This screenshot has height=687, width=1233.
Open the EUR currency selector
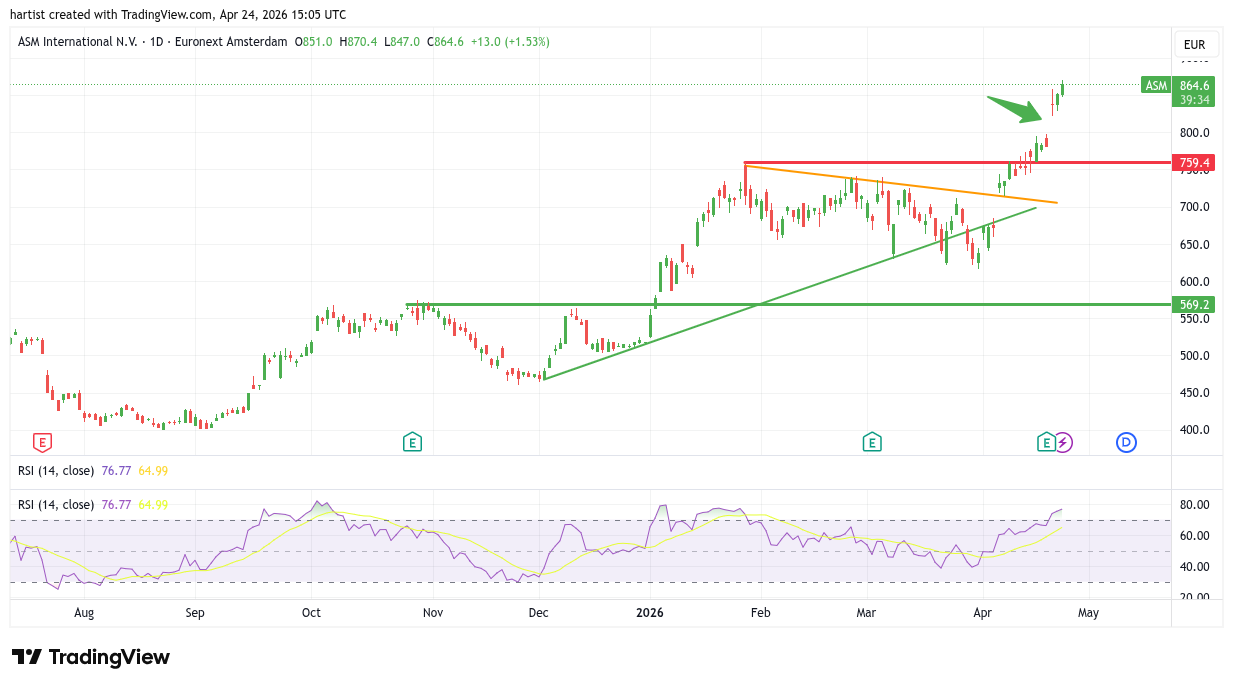click(x=1194, y=45)
